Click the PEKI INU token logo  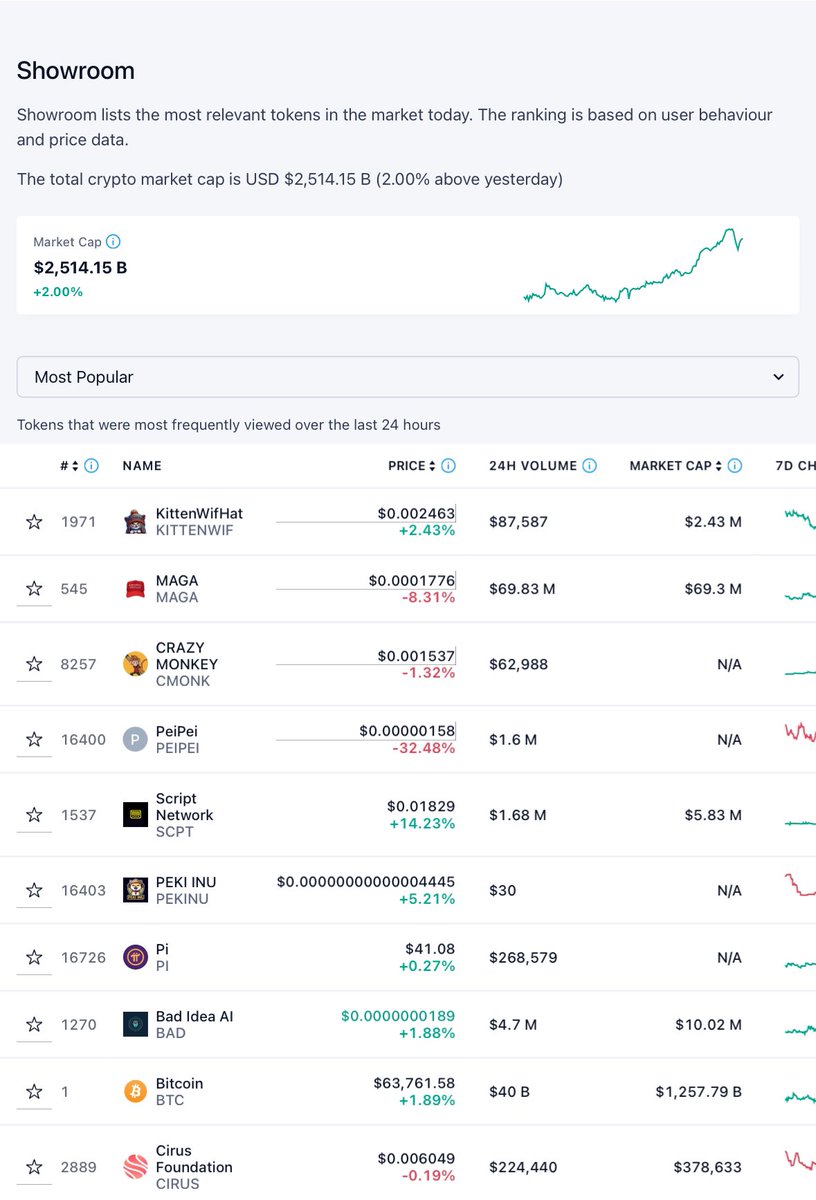(x=135, y=890)
